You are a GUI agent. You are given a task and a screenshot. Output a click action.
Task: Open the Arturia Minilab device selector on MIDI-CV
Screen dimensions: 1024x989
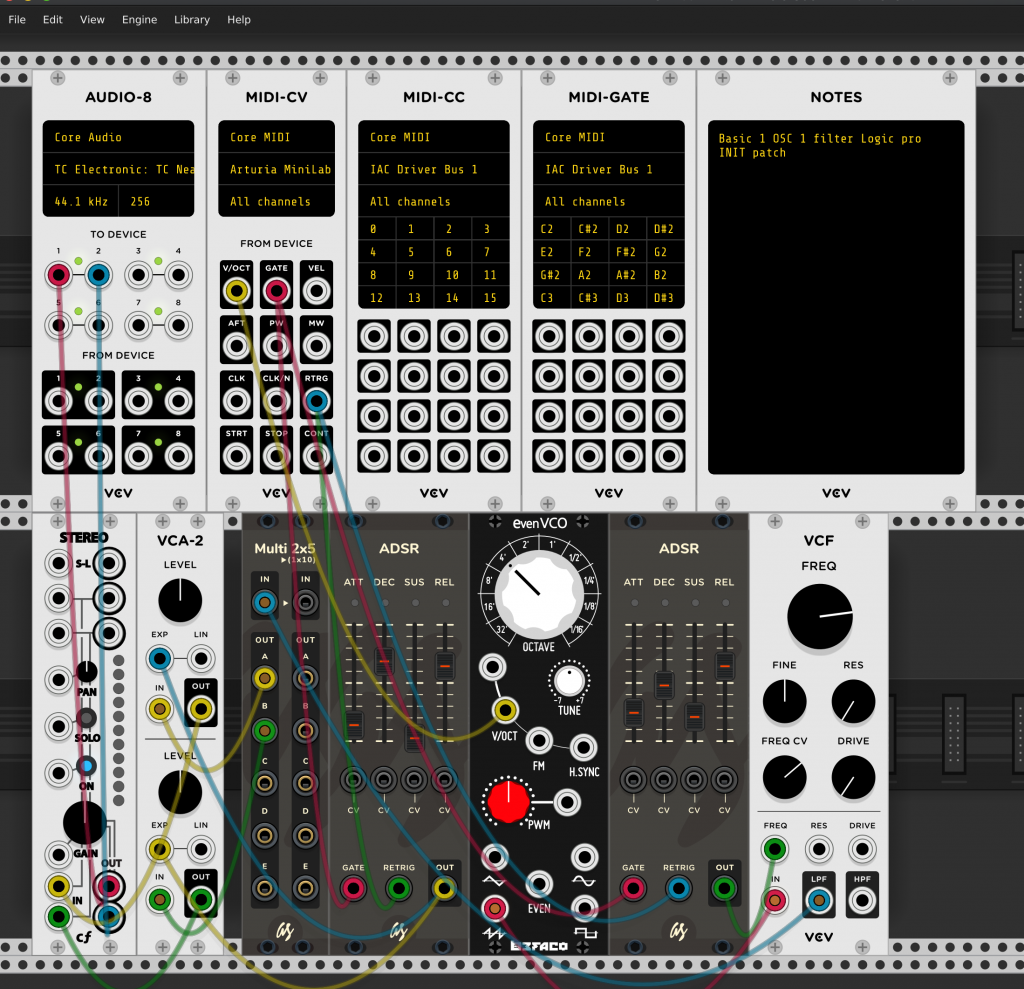(276, 169)
